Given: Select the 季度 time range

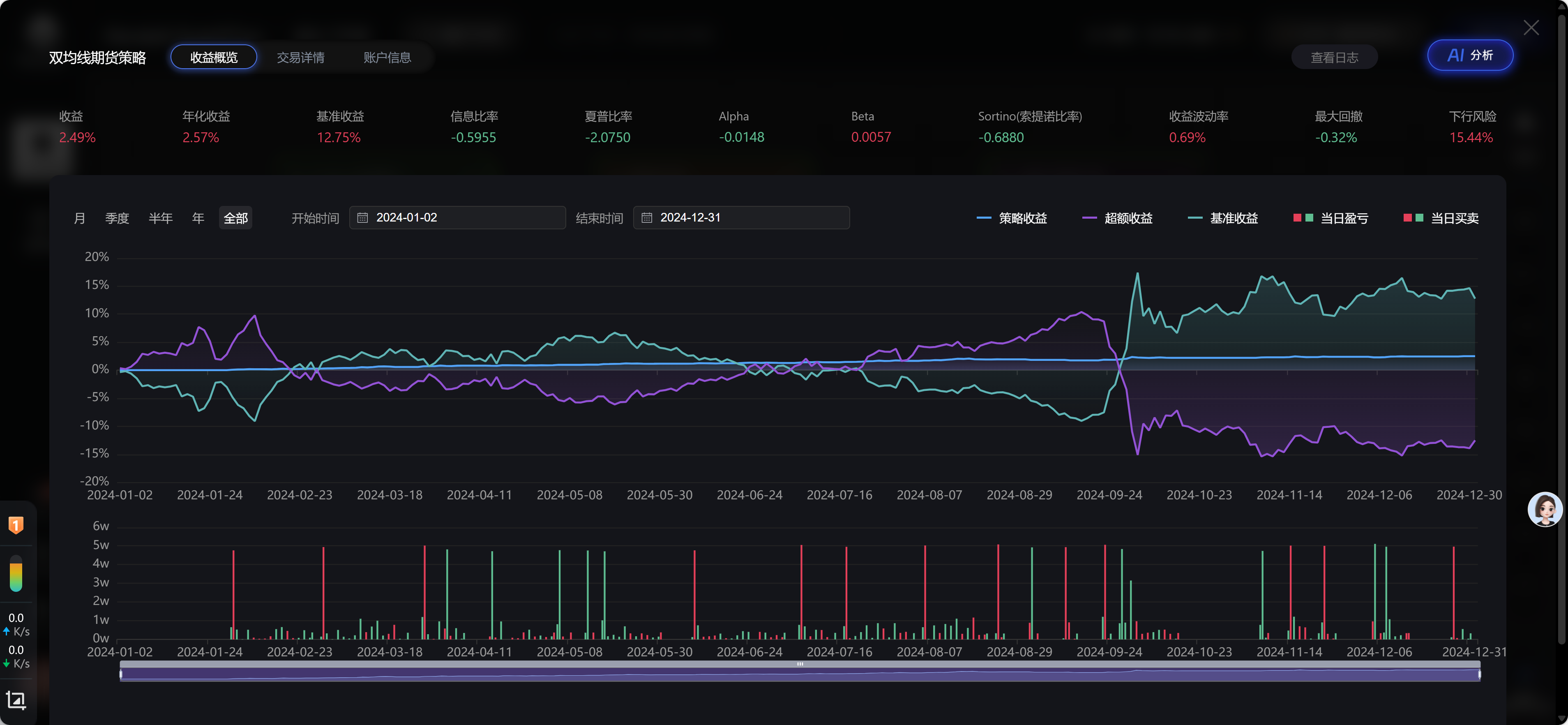Looking at the screenshot, I should pyautogui.click(x=117, y=218).
